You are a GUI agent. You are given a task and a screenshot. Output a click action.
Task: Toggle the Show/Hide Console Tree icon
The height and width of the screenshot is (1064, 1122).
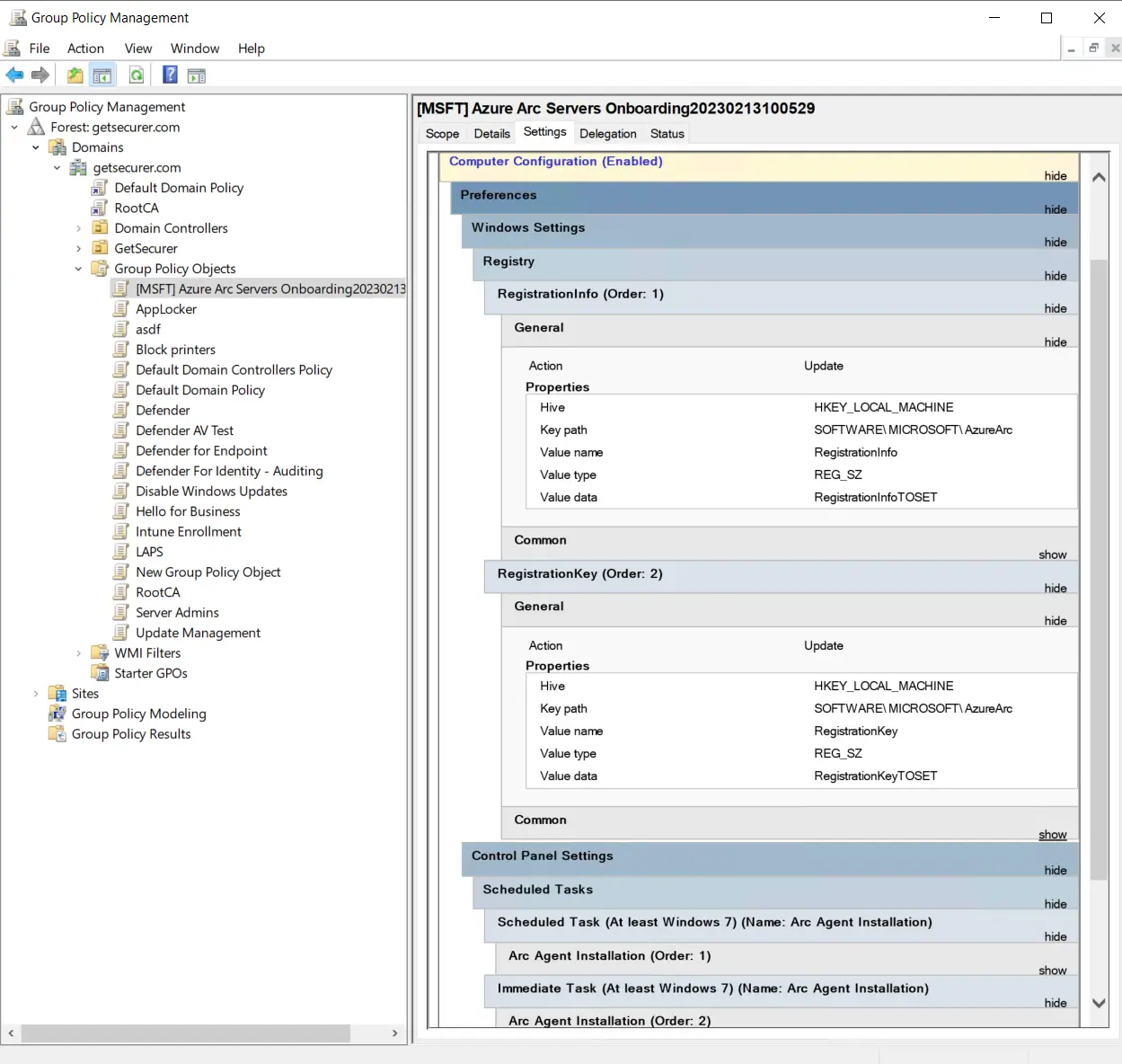click(x=102, y=75)
